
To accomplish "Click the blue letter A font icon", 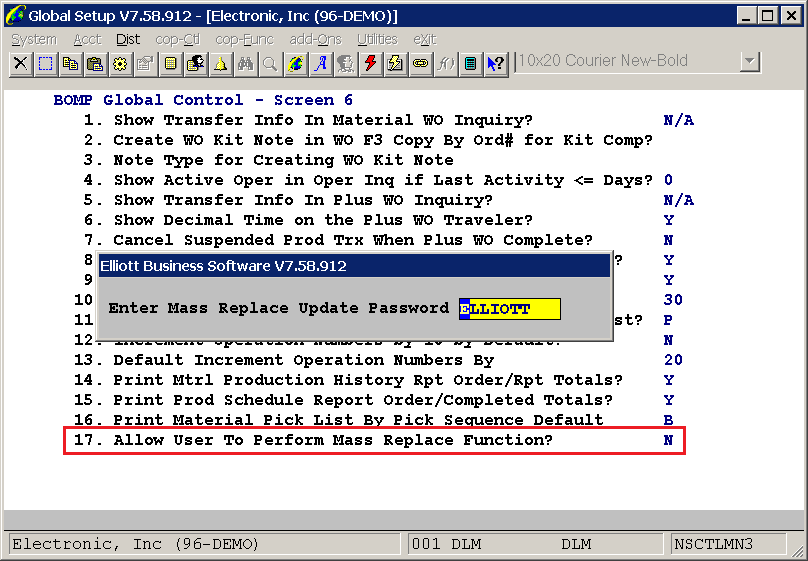I will [x=321, y=63].
